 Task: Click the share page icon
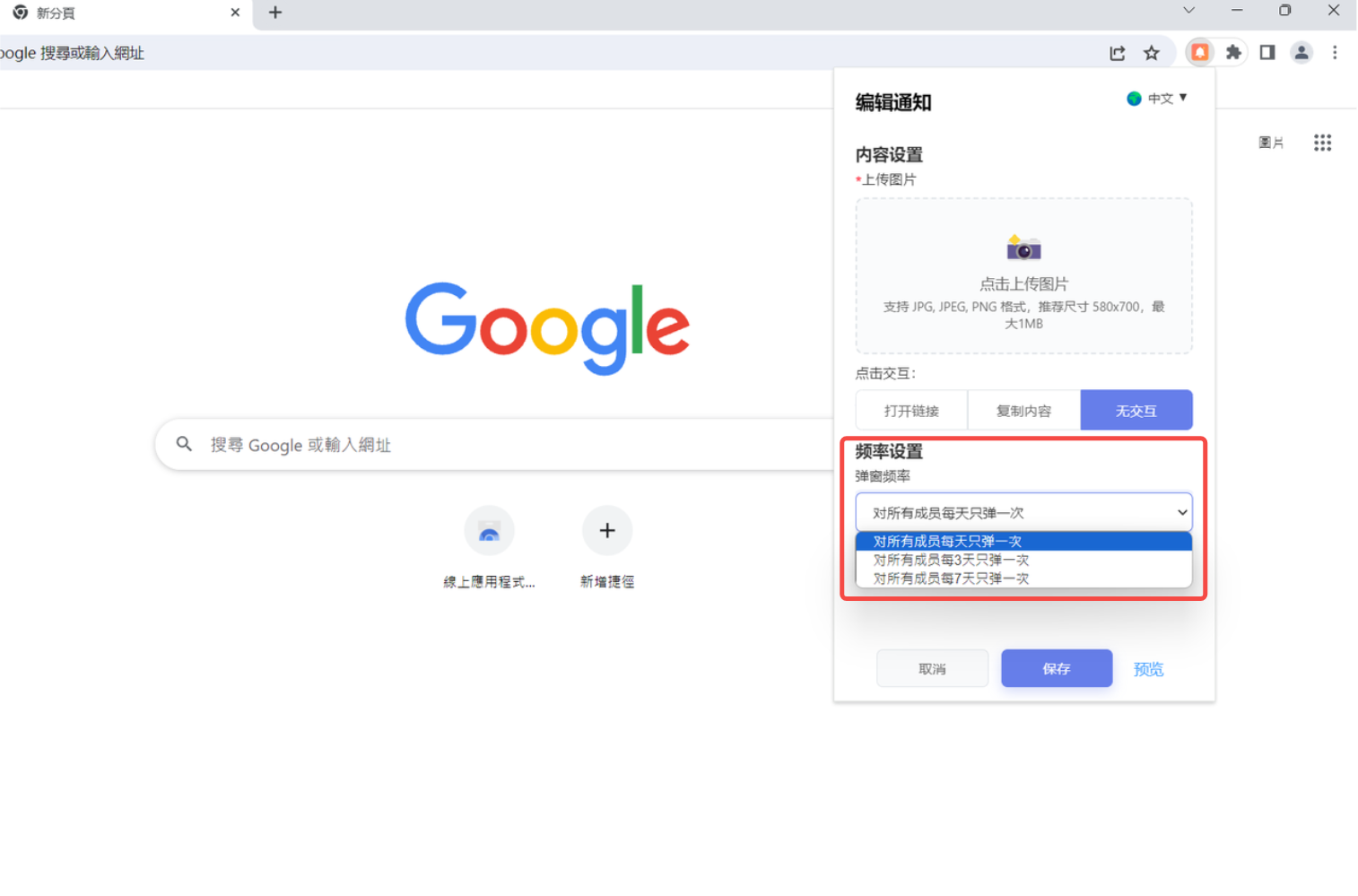click(x=1118, y=54)
